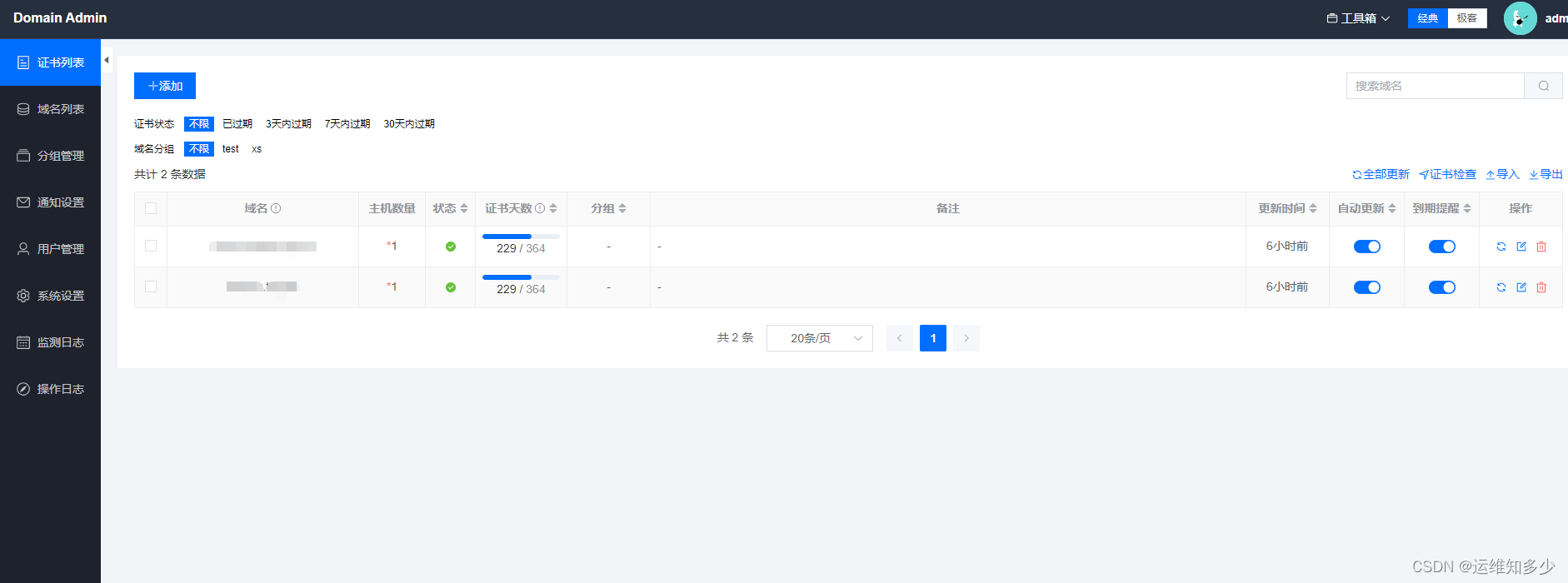Disable 自动更新 switch in first row

[x=1367, y=247]
